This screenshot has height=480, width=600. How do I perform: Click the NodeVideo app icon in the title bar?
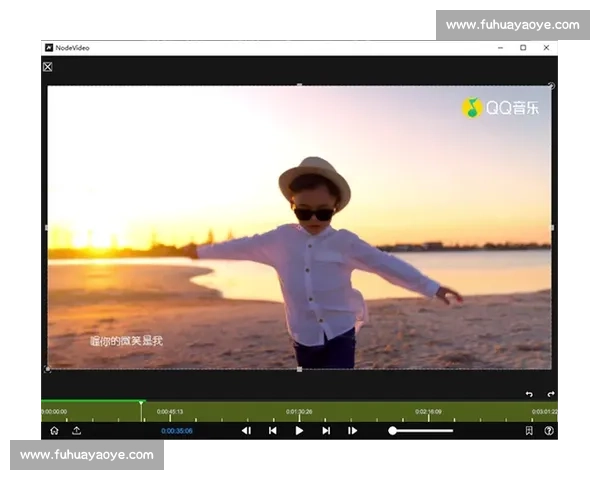click(48, 47)
